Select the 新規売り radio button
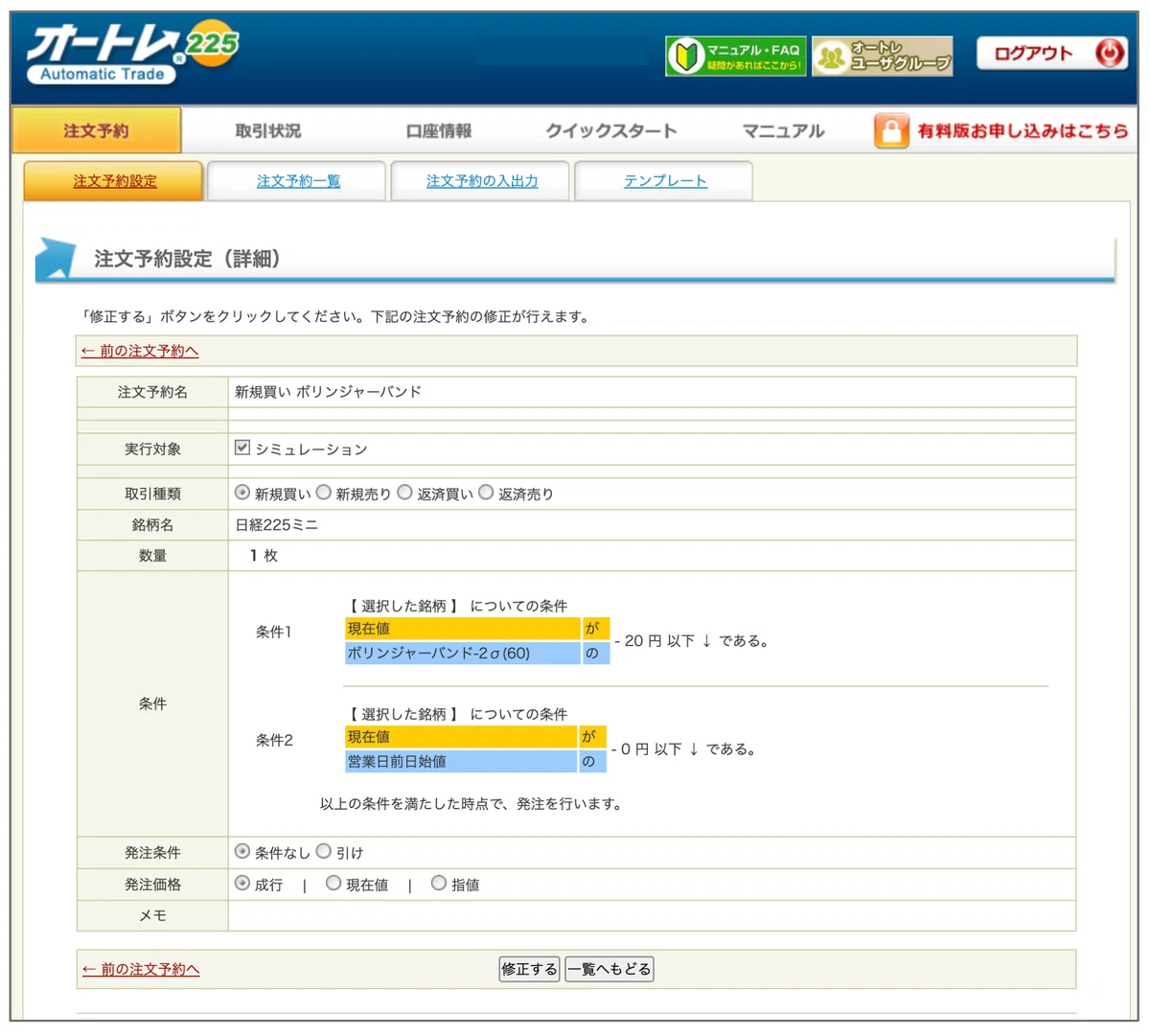Screen dimensions: 1150x1036 (x=324, y=493)
